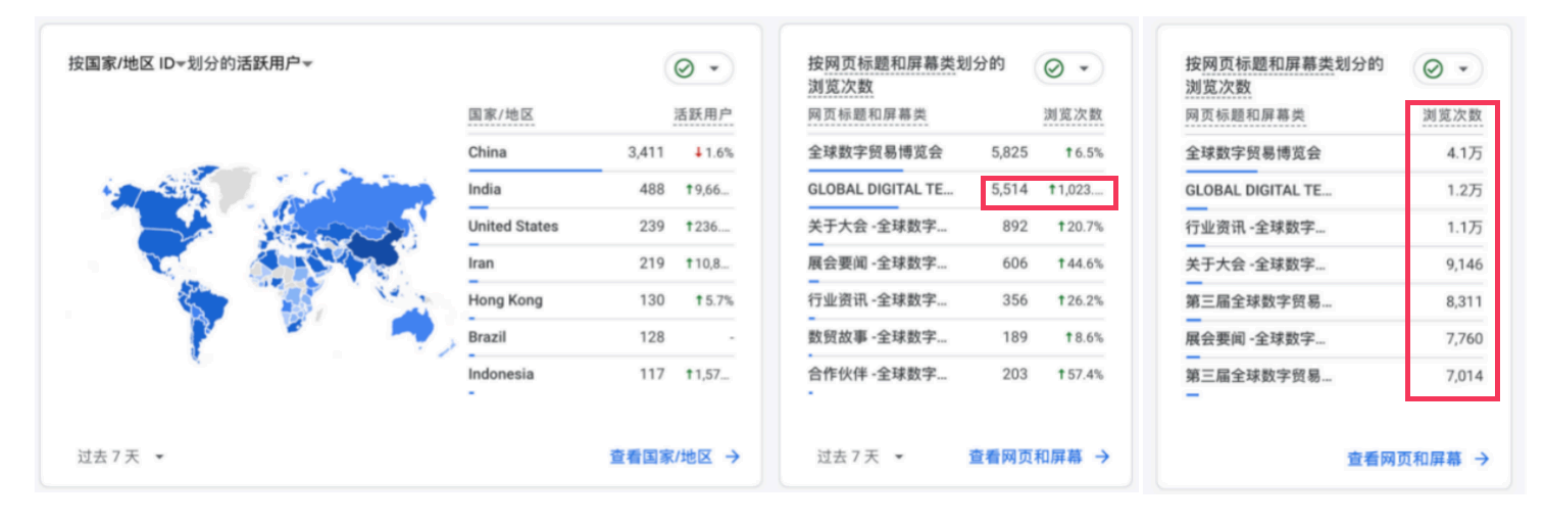The width and height of the screenshot is (1545, 525).
Task: Click the green checkmark icon in the middle card
Action: click(x=1053, y=69)
